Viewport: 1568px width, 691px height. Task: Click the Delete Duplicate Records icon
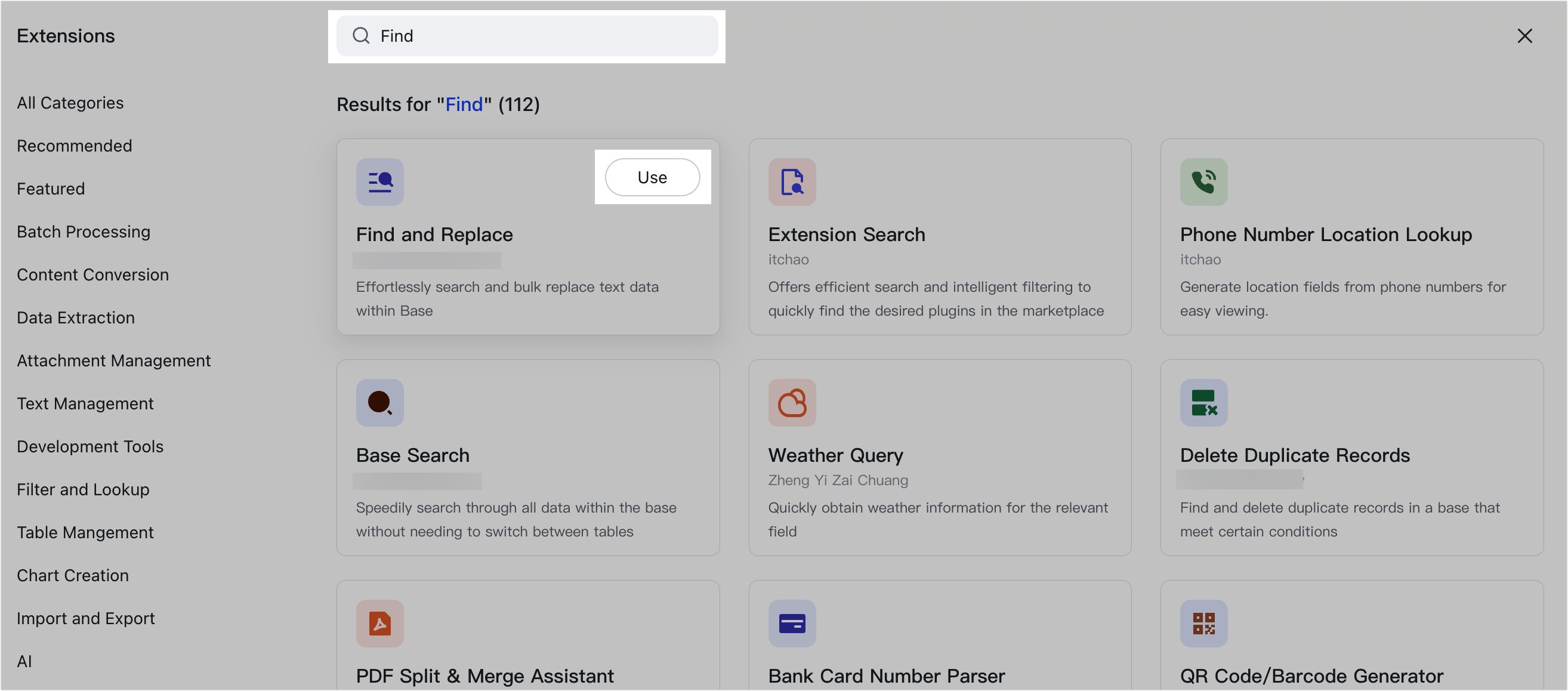pos(1203,402)
